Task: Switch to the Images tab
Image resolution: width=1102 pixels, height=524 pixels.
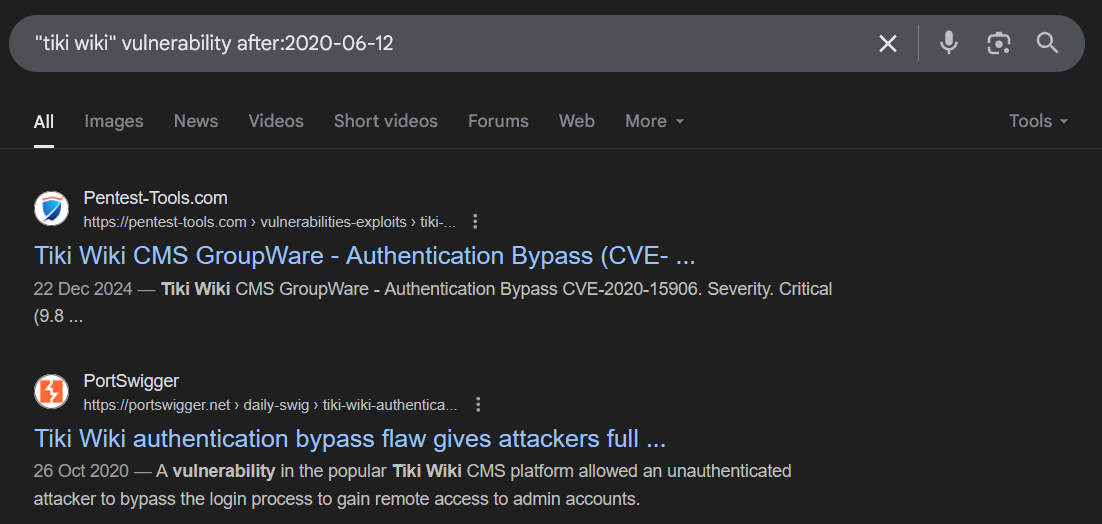Action: pos(114,122)
